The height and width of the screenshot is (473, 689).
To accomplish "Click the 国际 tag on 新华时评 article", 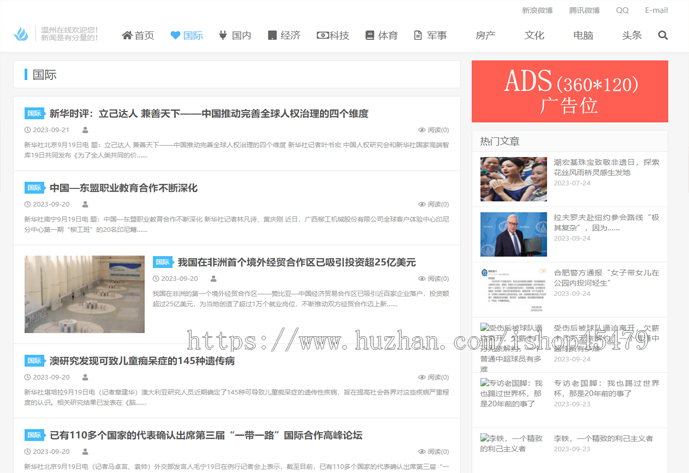I will (x=35, y=113).
